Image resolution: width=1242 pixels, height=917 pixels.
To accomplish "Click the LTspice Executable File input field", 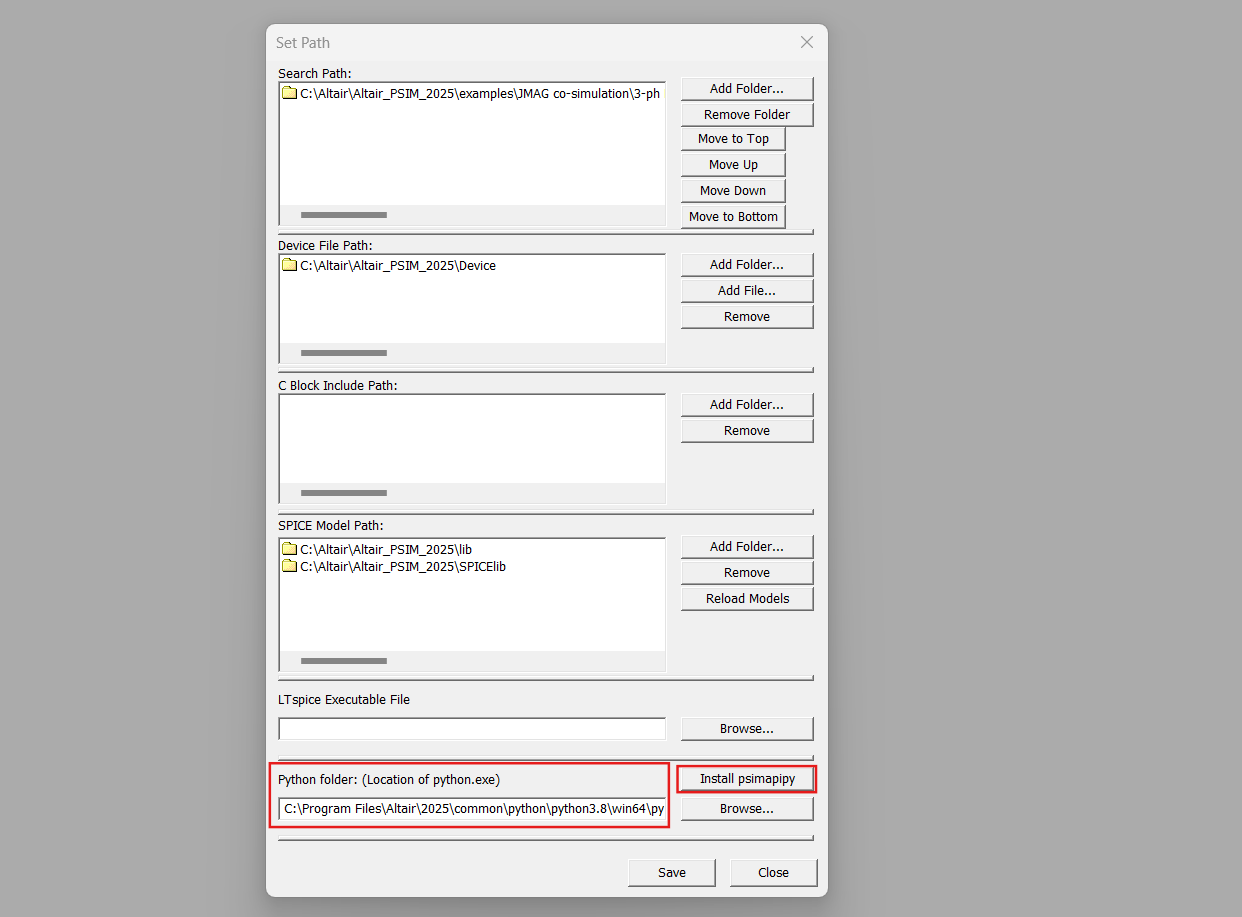I will pyautogui.click(x=472, y=729).
